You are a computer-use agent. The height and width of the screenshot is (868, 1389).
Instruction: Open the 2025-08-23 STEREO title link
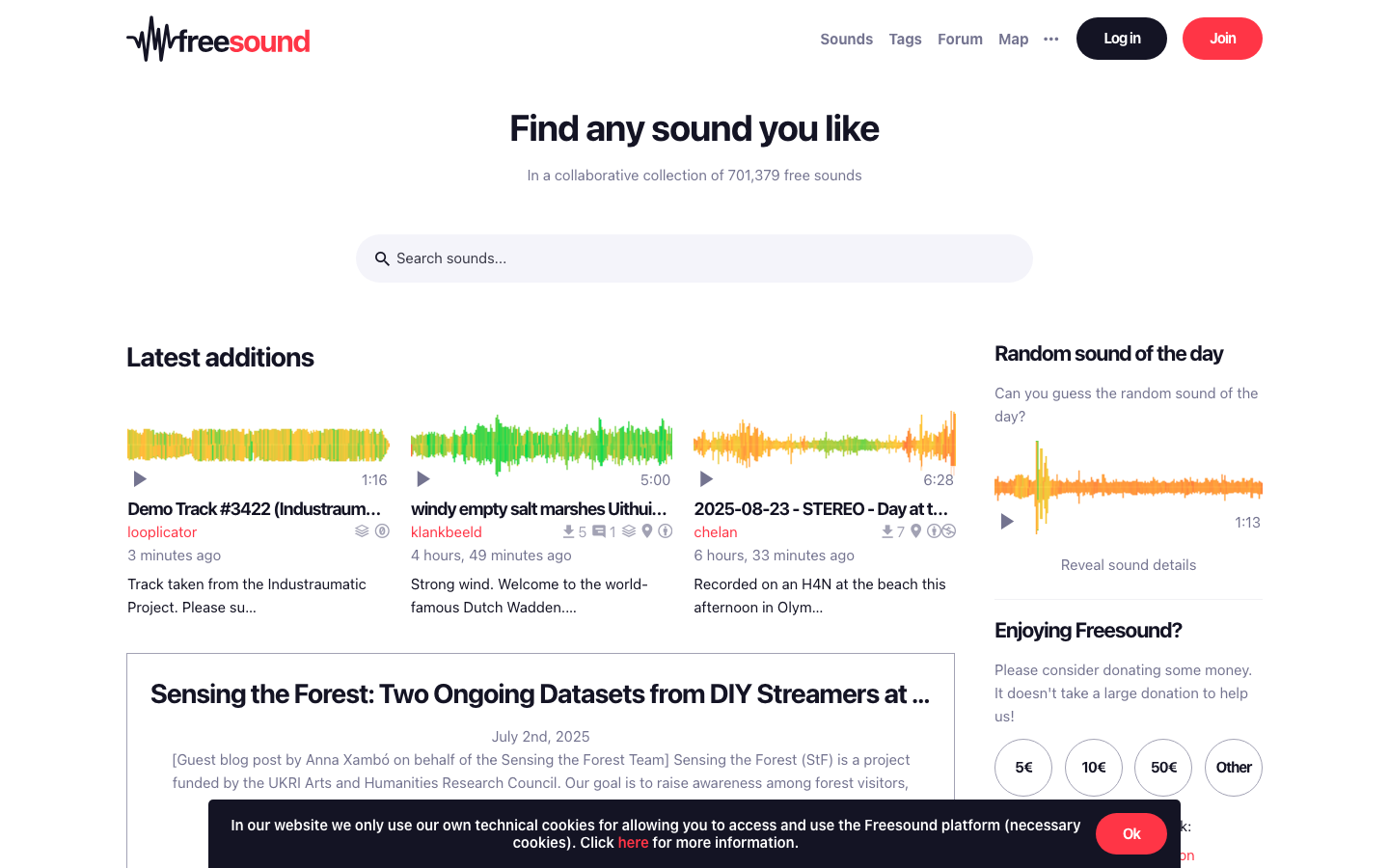821,509
